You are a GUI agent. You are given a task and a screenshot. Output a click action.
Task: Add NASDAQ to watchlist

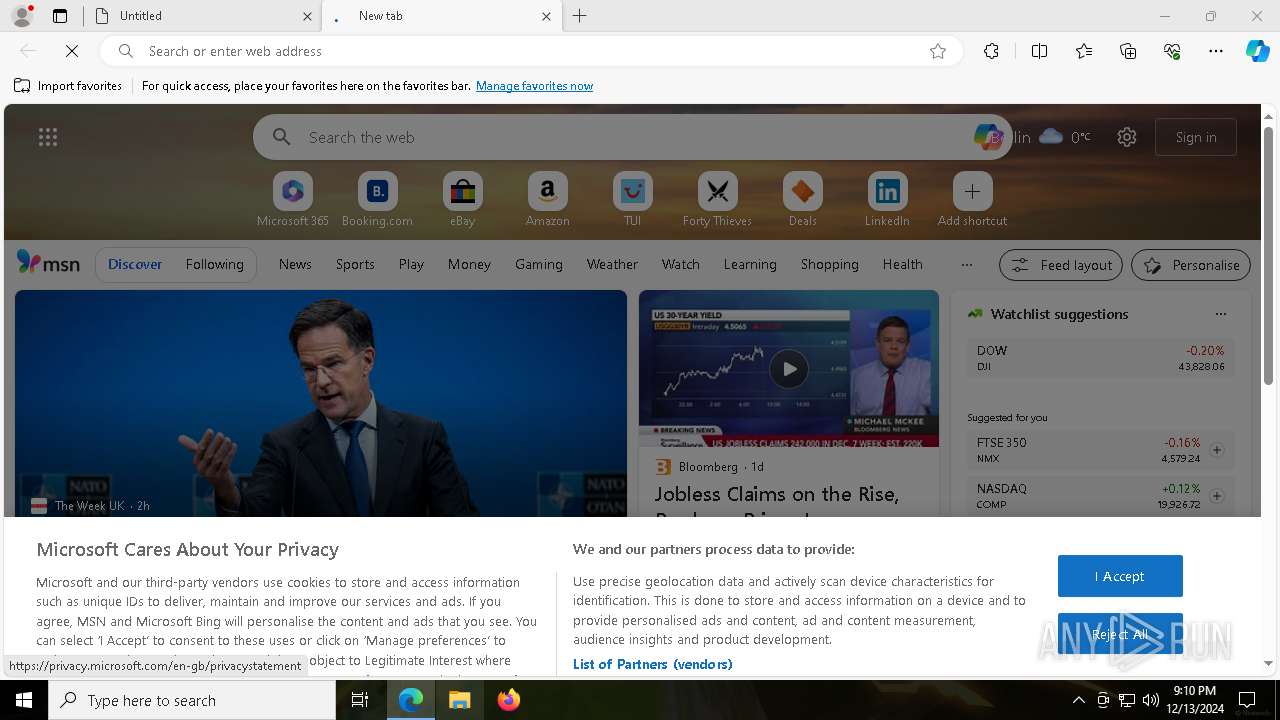coord(1217,496)
